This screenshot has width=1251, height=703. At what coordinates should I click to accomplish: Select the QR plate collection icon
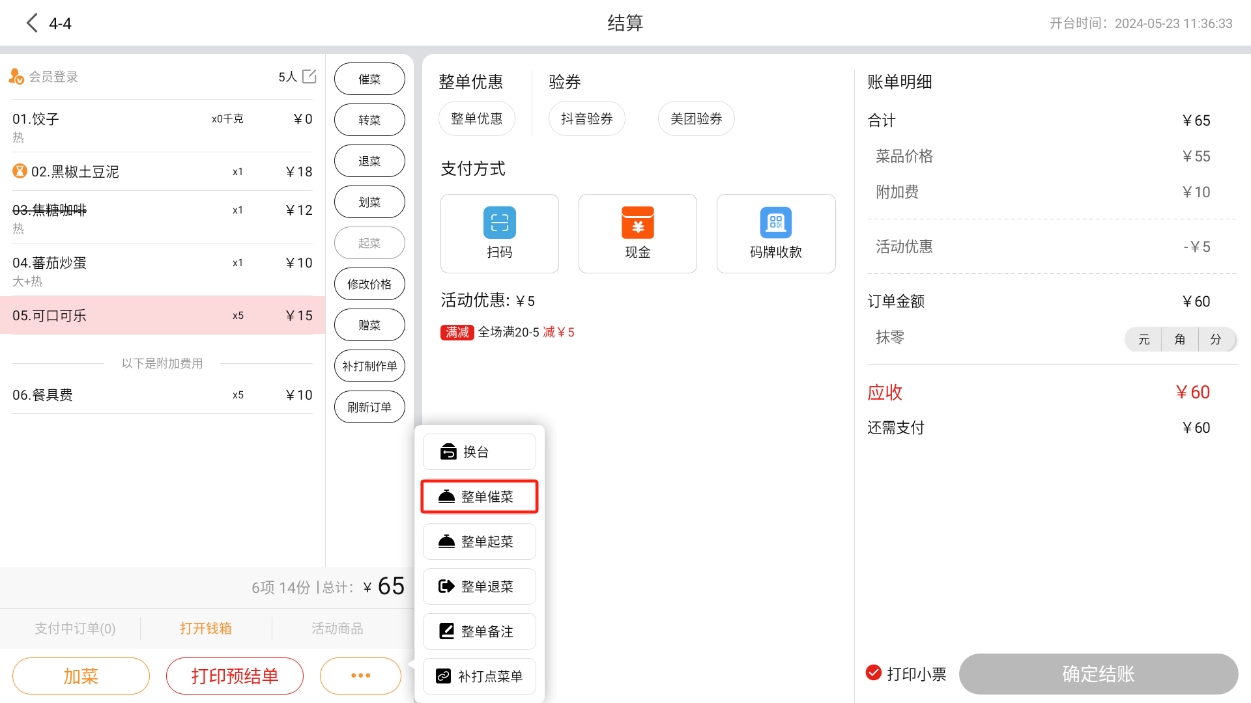(775, 222)
